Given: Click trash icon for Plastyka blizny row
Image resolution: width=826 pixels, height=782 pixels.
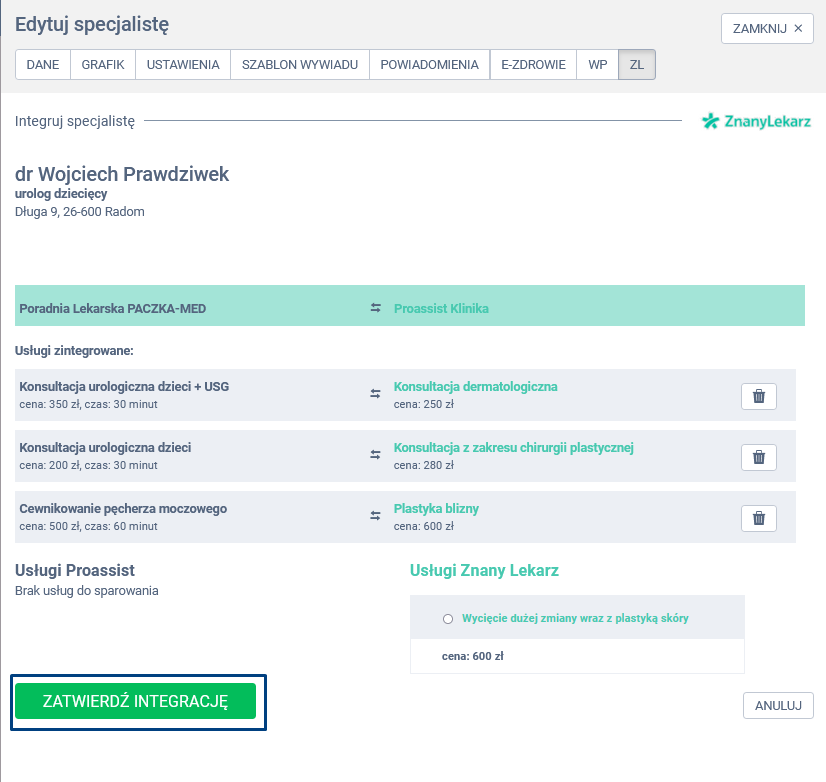Looking at the screenshot, I should point(758,518).
